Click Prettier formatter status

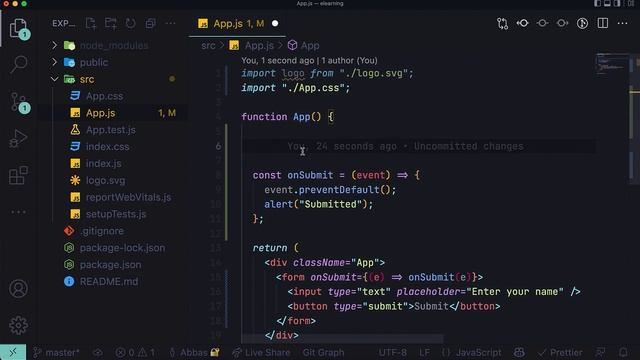pos(560,352)
